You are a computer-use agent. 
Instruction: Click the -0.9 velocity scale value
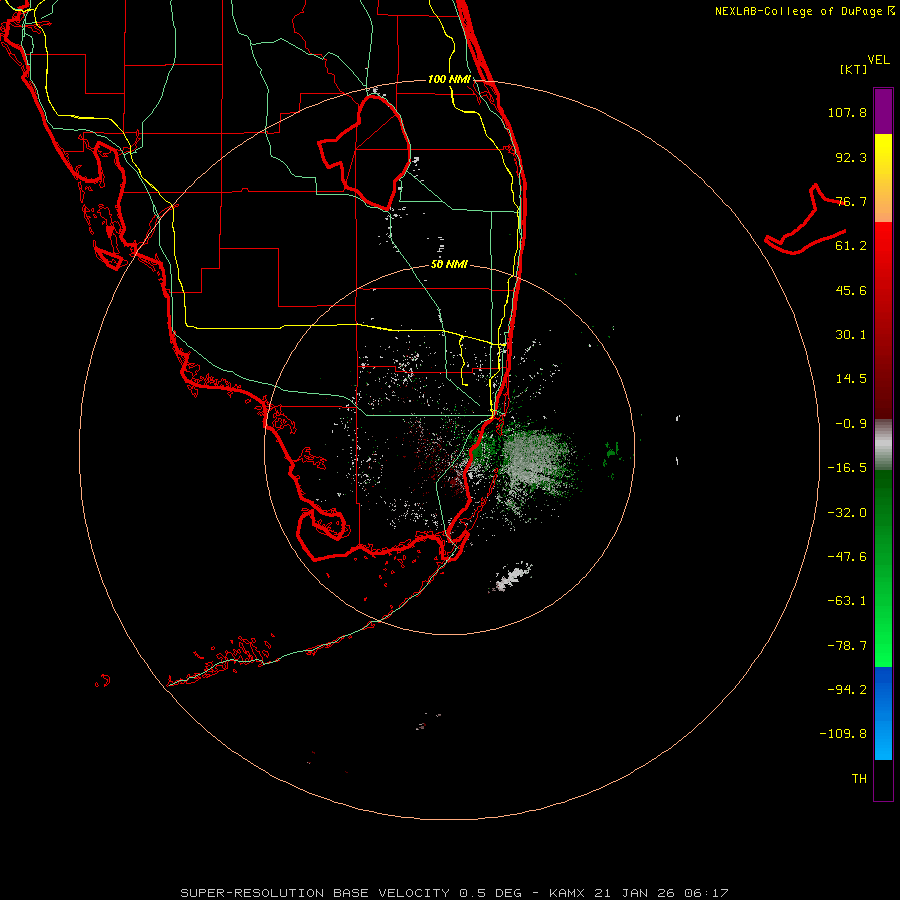pos(851,424)
